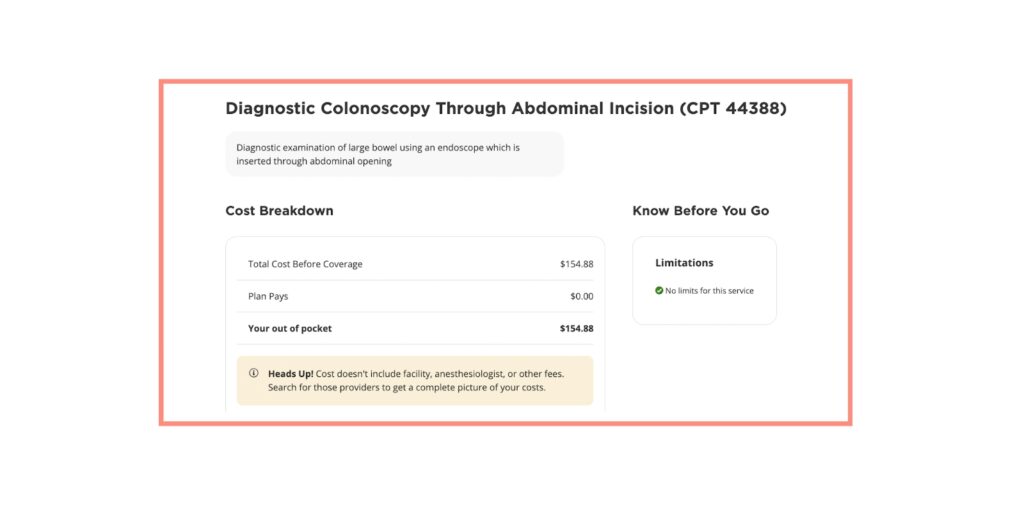Click the $154.88 total cost amount
Screen dimensions: 1024x505
tap(576, 264)
